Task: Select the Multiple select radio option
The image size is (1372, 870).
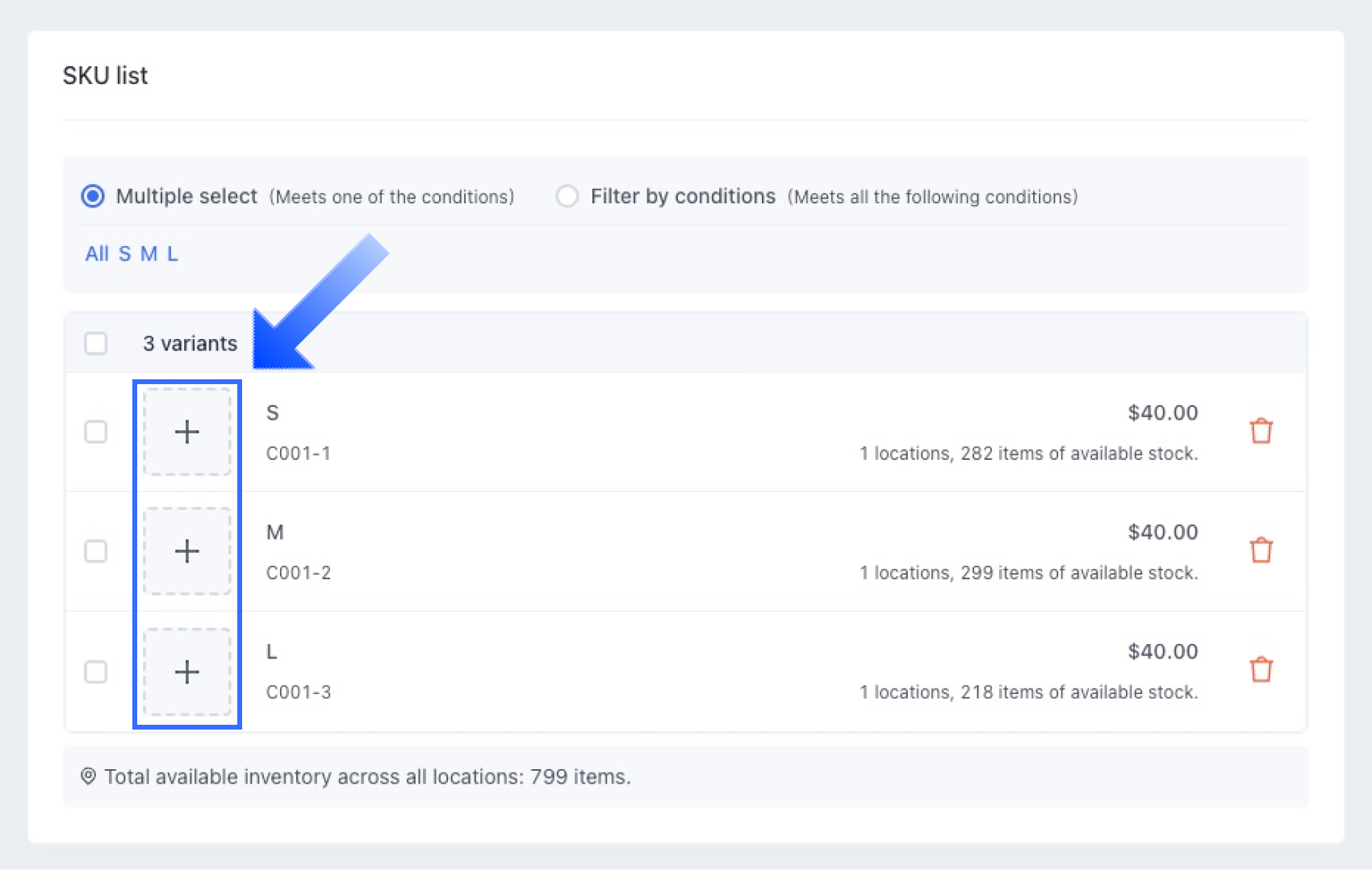Action: [x=93, y=196]
